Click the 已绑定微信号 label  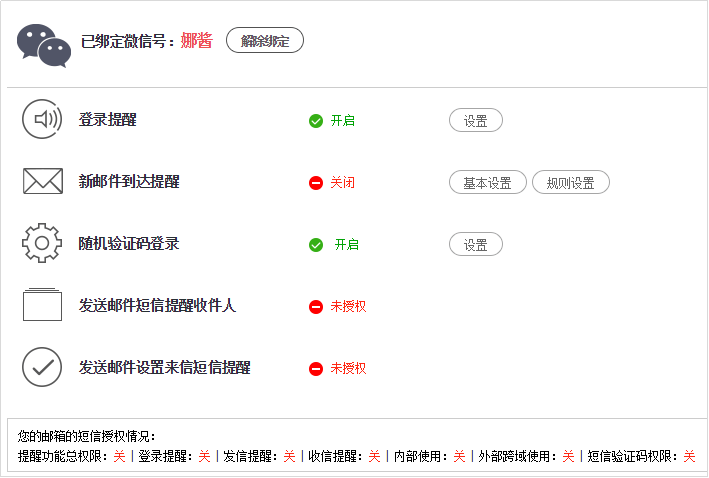tap(128, 41)
